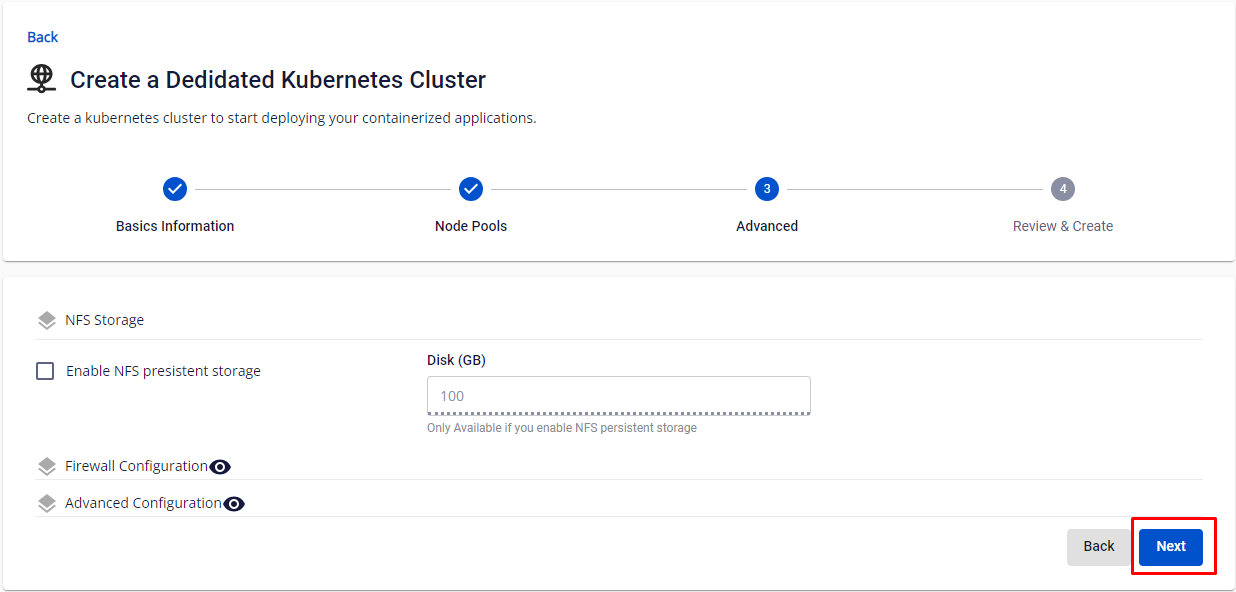
Task: Focus the Disk (GB) input field
Action: (x=618, y=396)
